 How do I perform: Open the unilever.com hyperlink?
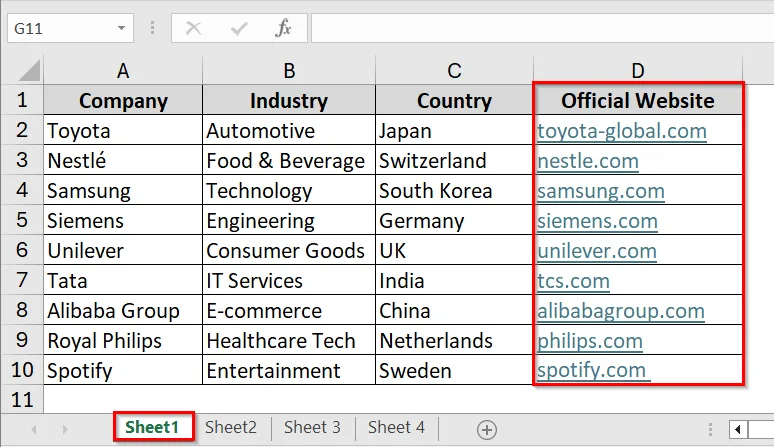(597, 251)
